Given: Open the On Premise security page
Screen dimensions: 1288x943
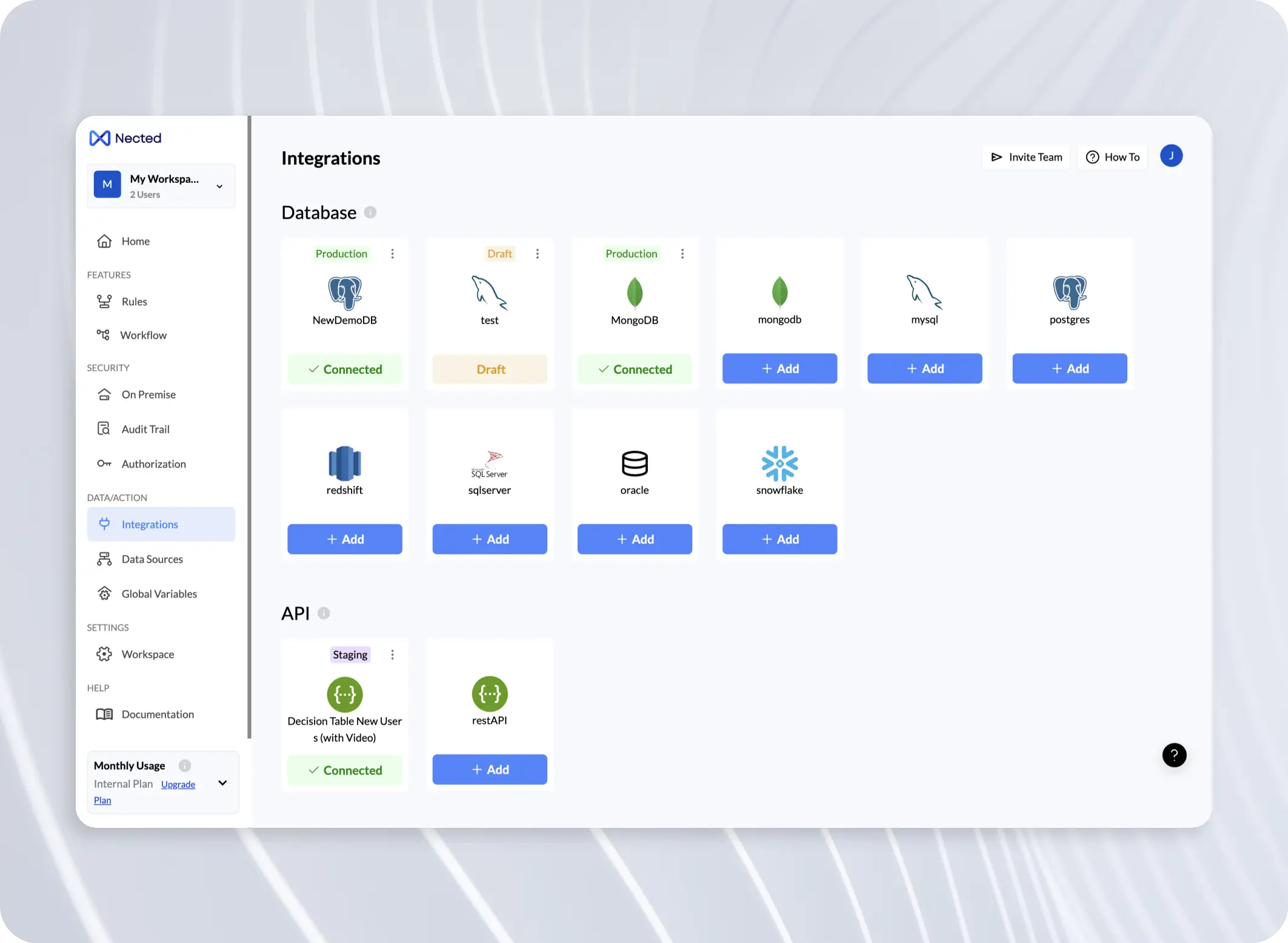Looking at the screenshot, I should tap(148, 394).
